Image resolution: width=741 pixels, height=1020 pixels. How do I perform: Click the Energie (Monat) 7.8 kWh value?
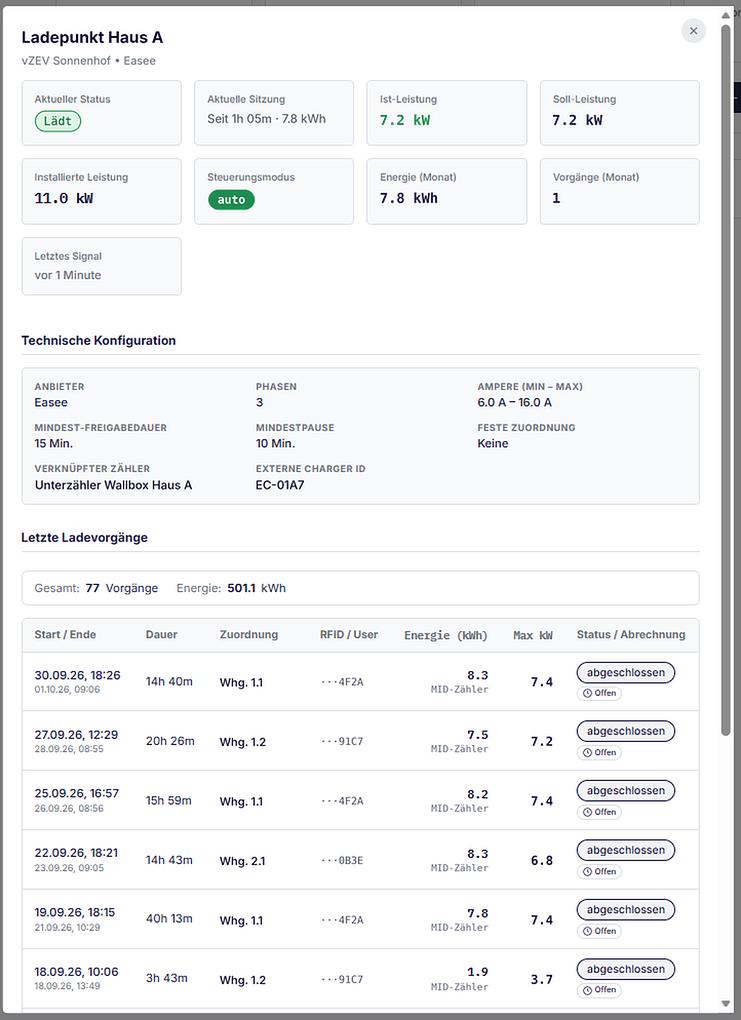409,198
